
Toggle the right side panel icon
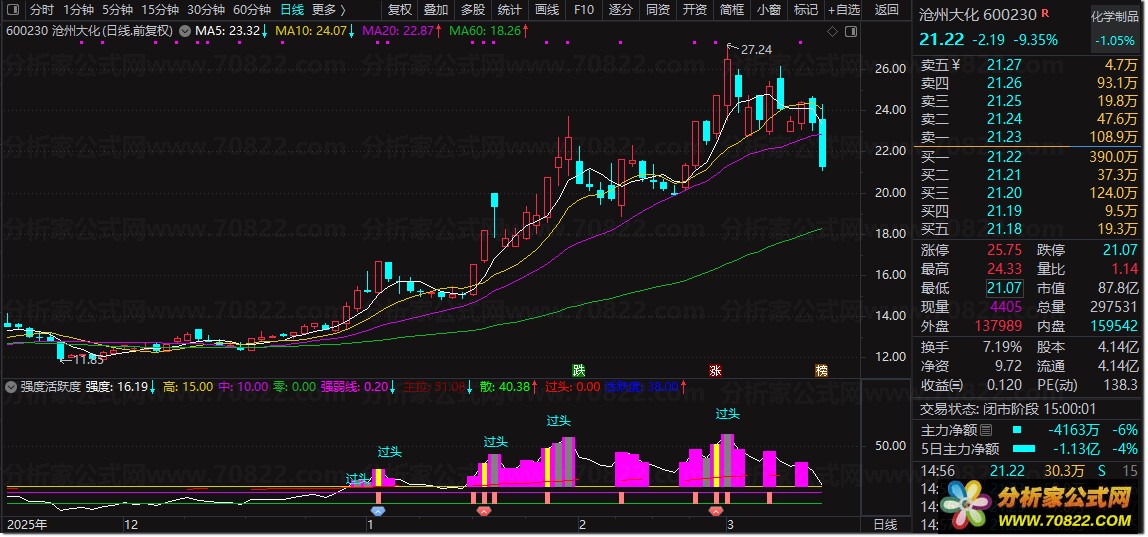[x=850, y=32]
